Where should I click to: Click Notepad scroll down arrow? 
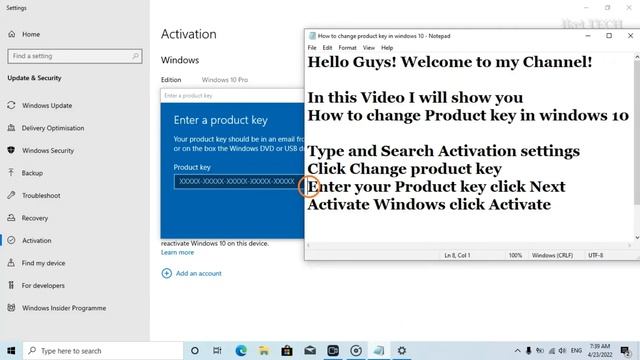click(637, 237)
